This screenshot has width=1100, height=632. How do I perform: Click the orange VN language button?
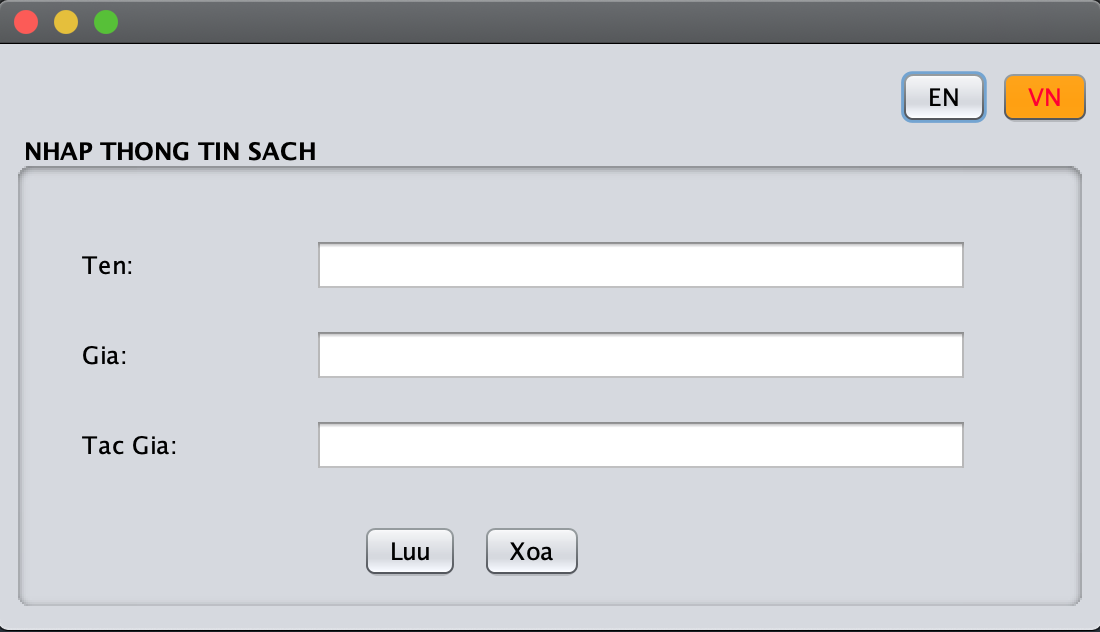1044,98
